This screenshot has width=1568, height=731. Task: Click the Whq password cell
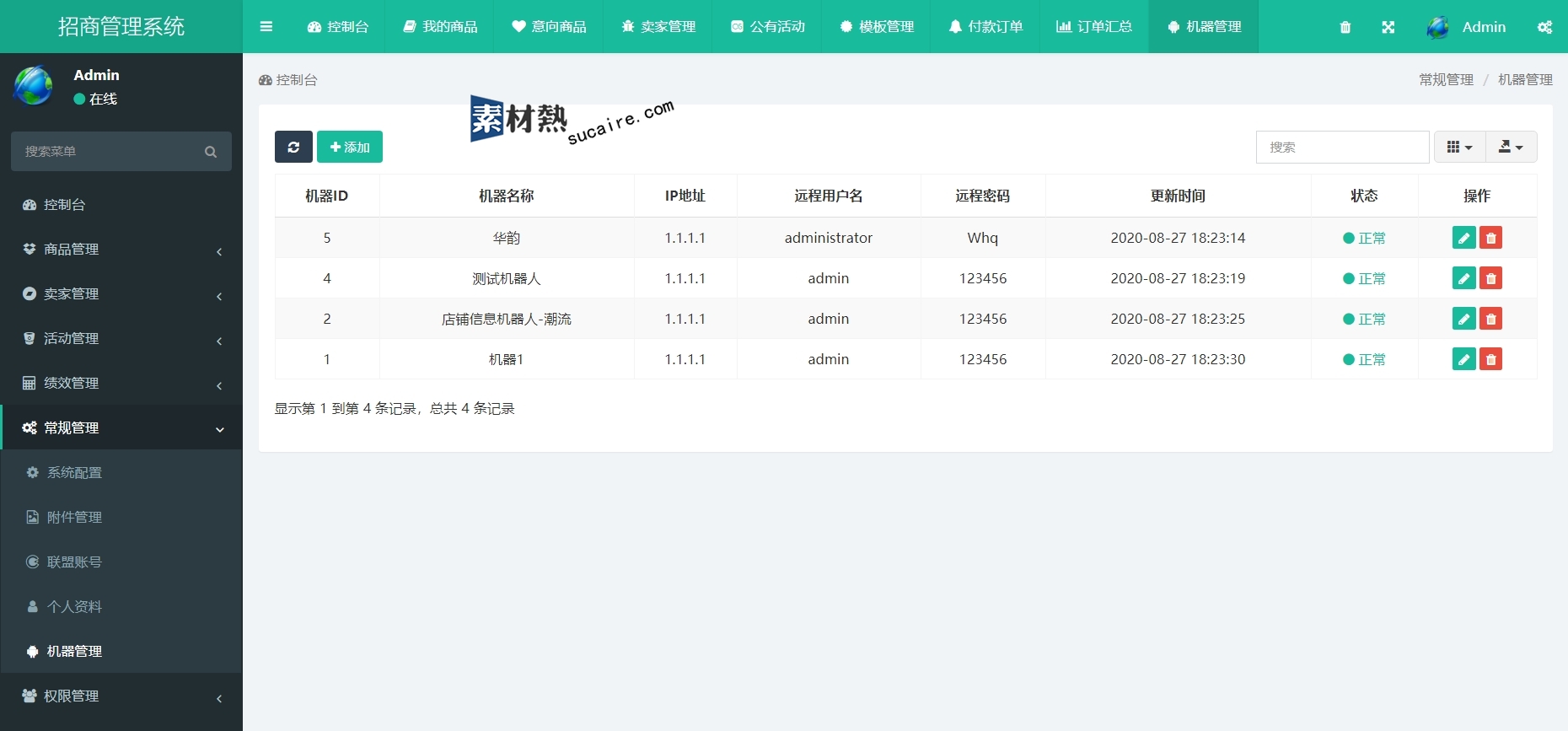(983, 238)
